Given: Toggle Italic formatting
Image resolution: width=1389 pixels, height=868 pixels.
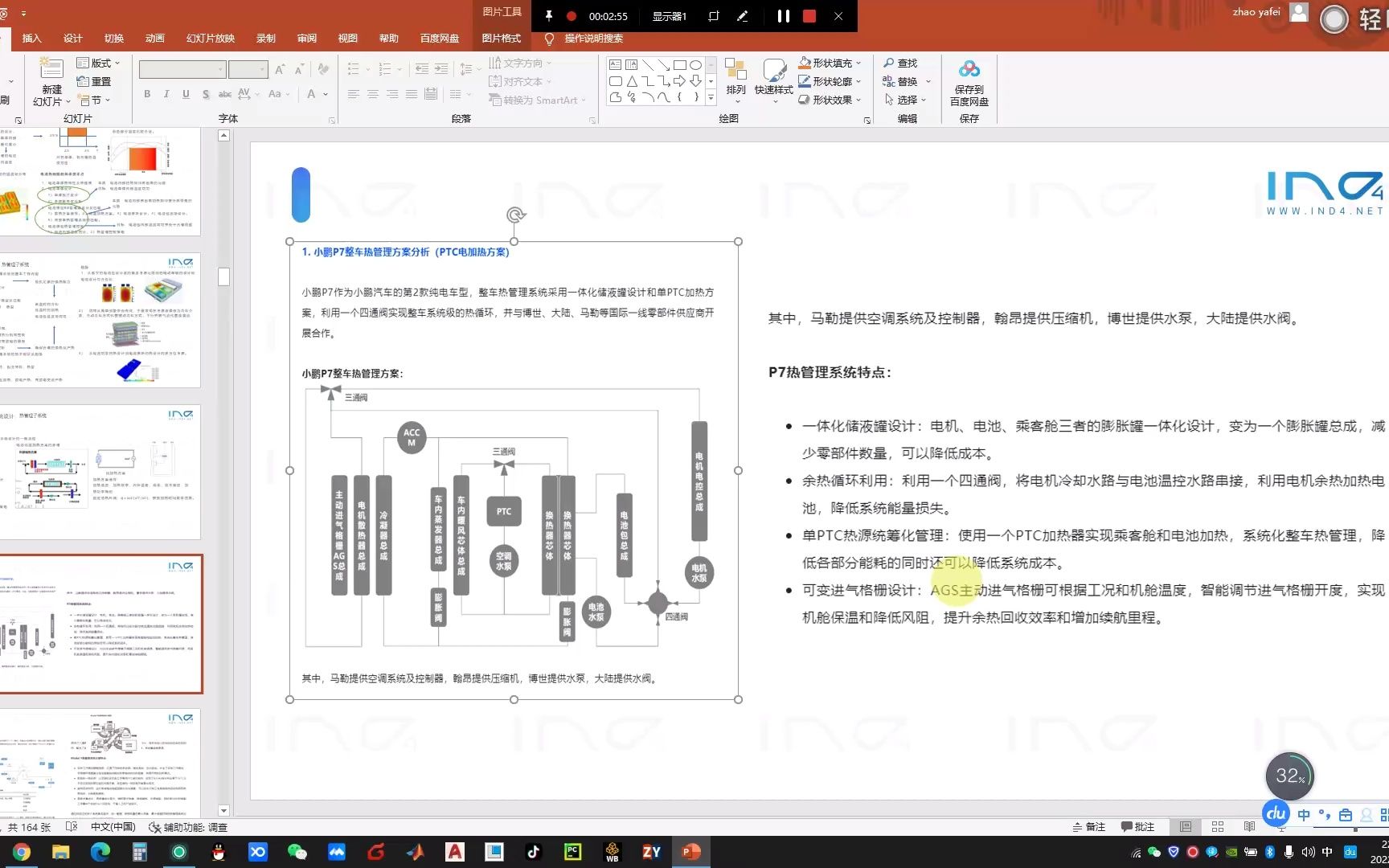Looking at the screenshot, I should 166,94.
